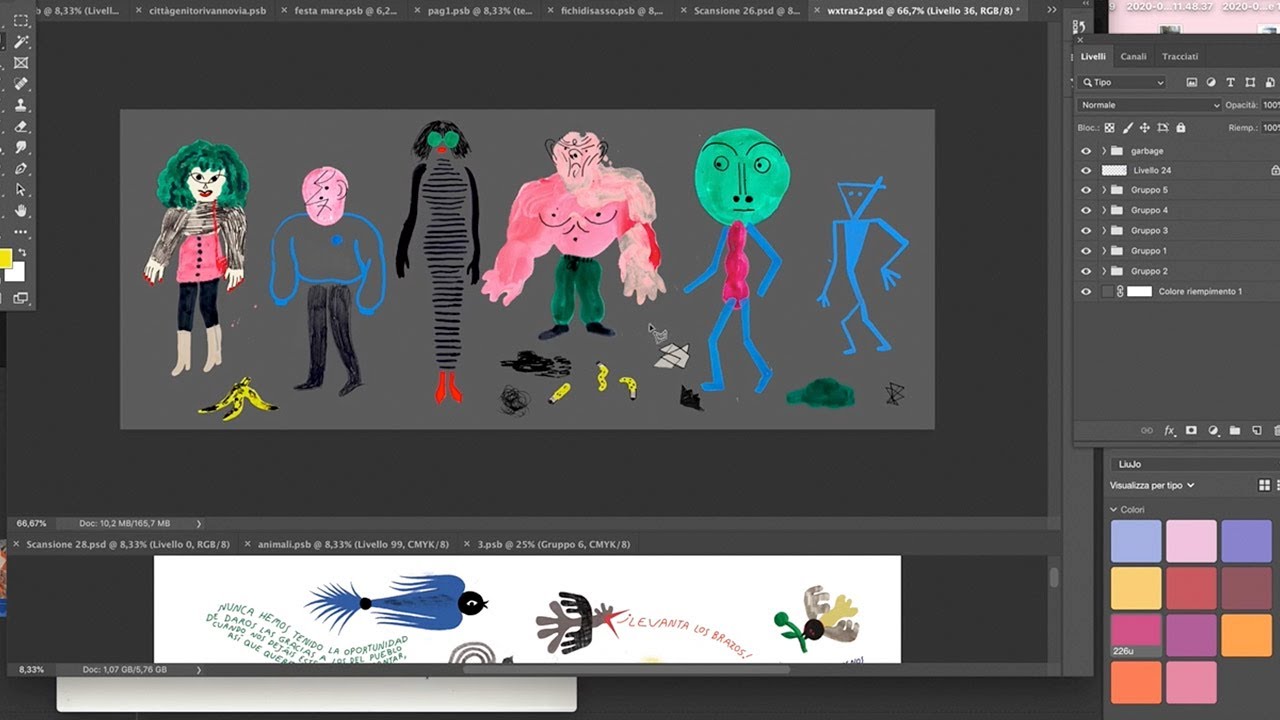The width and height of the screenshot is (1280, 720).
Task: Hide the garbage group layer
Action: 1086,151
